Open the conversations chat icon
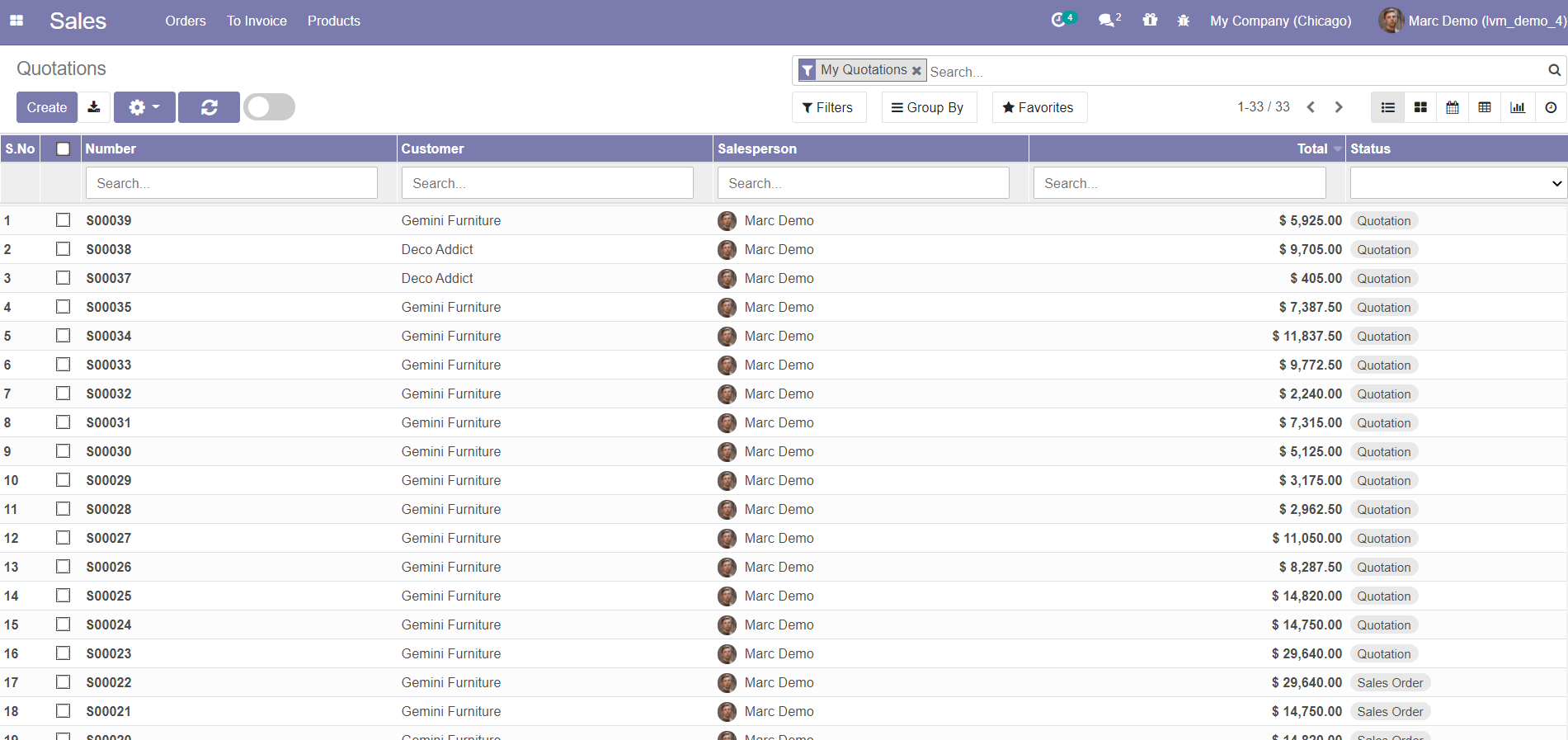The width and height of the screenshot is (1568, 740). 1107,20
